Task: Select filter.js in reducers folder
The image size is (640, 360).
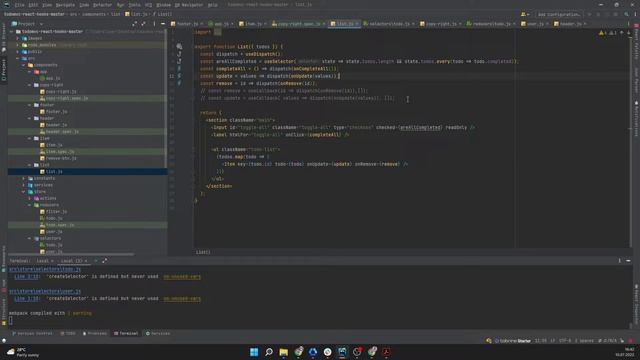Action: coord(53,212)
